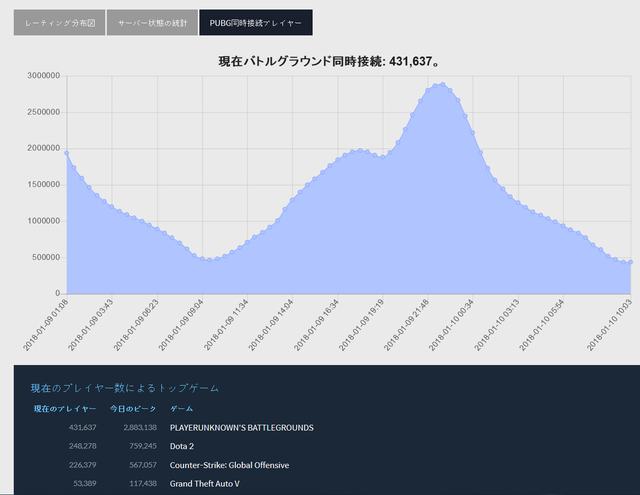The height and width of the screenshot is (495, 640).
Task: Click the chart title showing 431,637
Action: tap(329, 61)
